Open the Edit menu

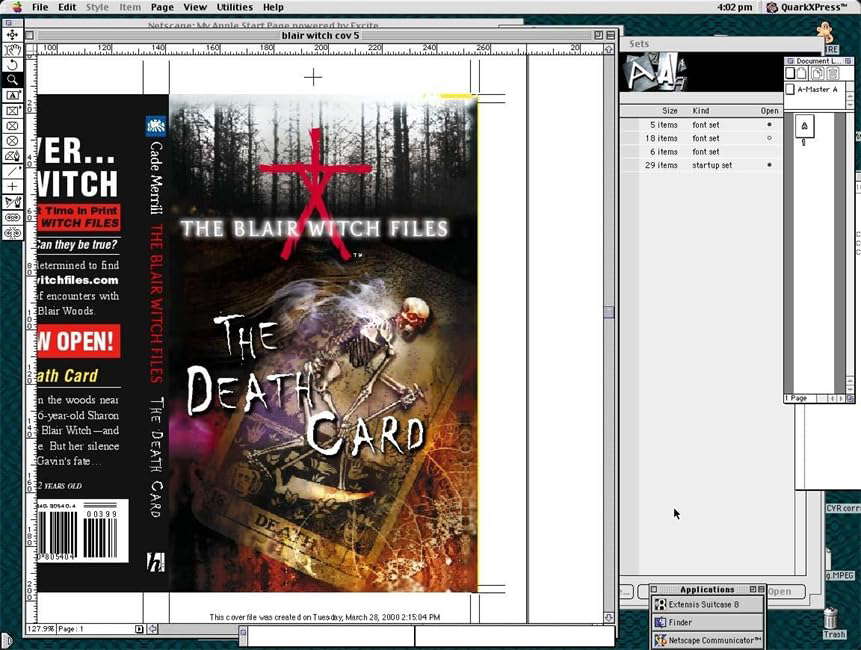67,7
